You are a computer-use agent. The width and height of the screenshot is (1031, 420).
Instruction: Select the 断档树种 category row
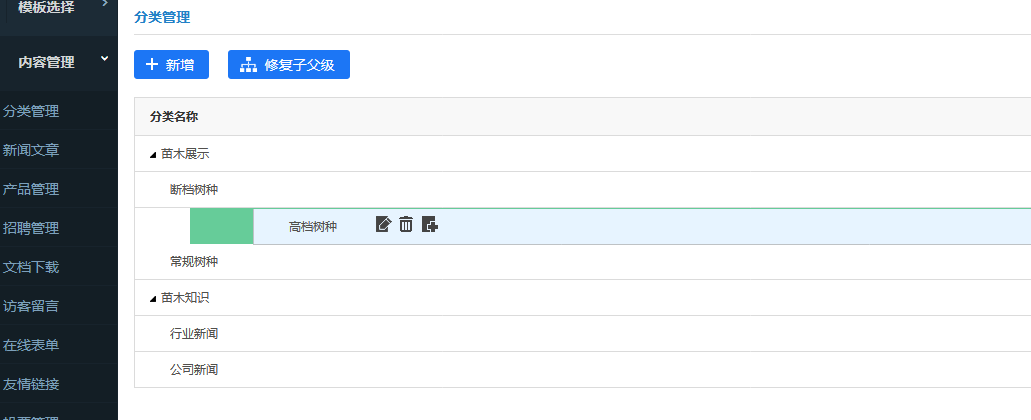[583, 190]
